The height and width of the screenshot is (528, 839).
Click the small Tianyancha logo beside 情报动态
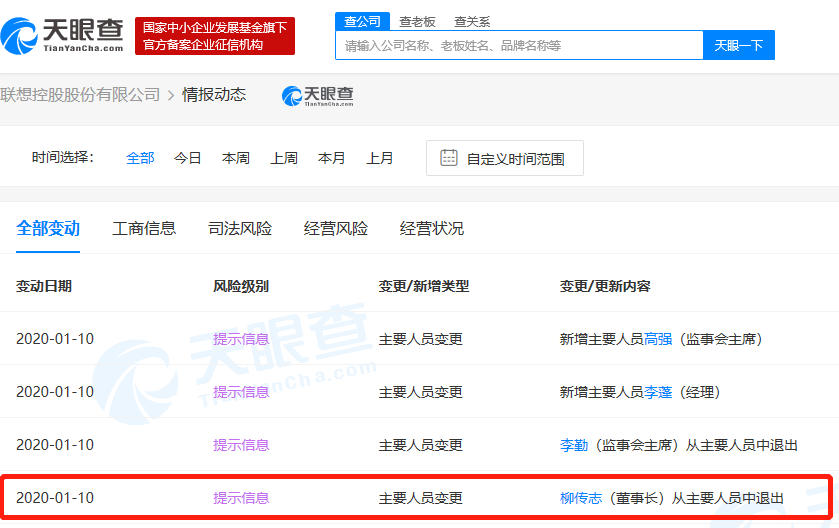(x=317, y=96)
